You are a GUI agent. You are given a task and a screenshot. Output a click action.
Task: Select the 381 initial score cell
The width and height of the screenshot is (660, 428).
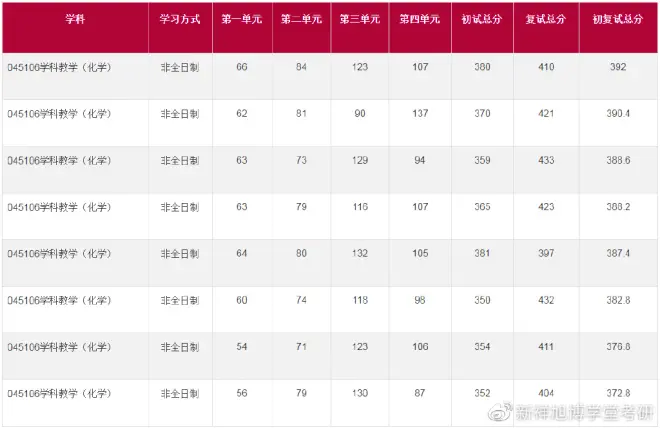click(x=482, y=253)
